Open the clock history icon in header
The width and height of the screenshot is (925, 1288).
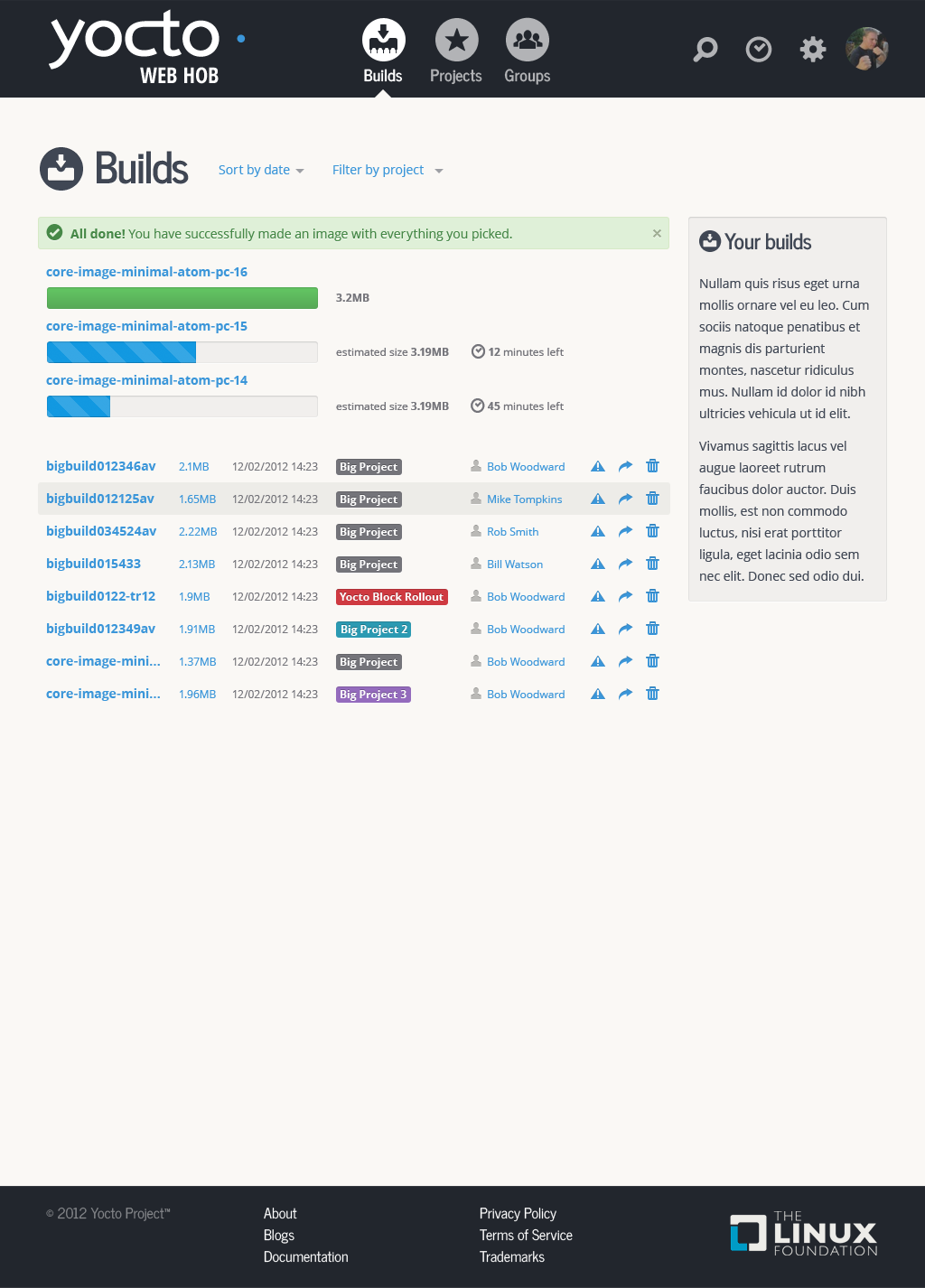(x=759, y=49)
